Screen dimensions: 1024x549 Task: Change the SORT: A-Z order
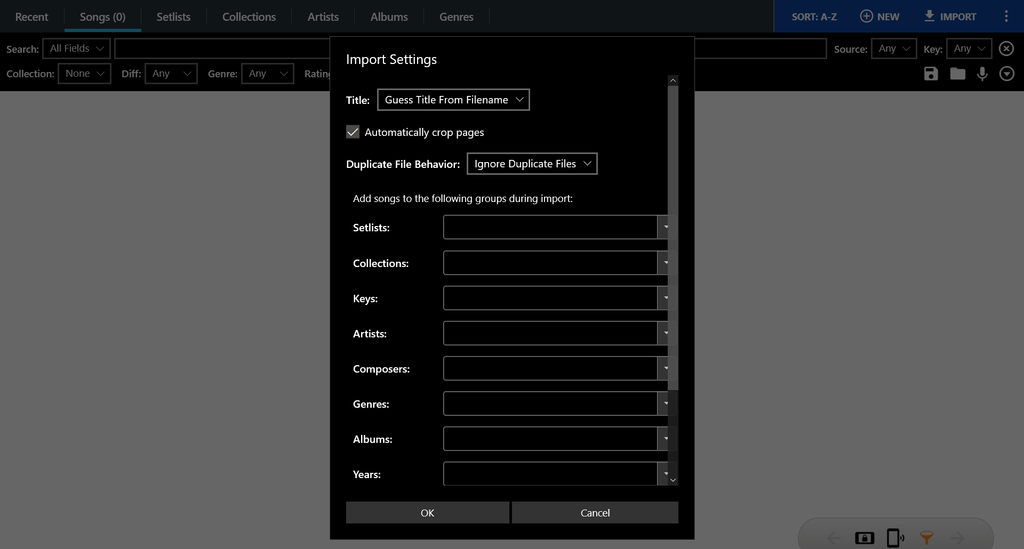[x=814, y=16]
